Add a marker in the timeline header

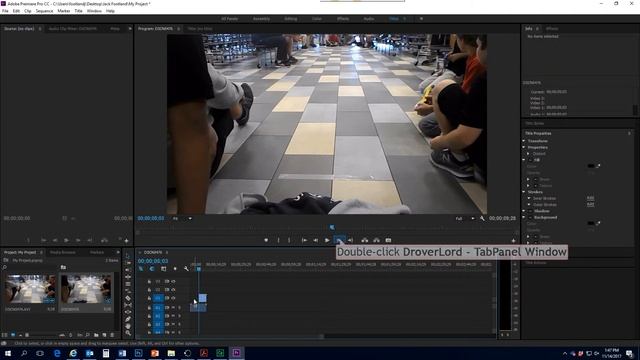click(x=175, y=269)
